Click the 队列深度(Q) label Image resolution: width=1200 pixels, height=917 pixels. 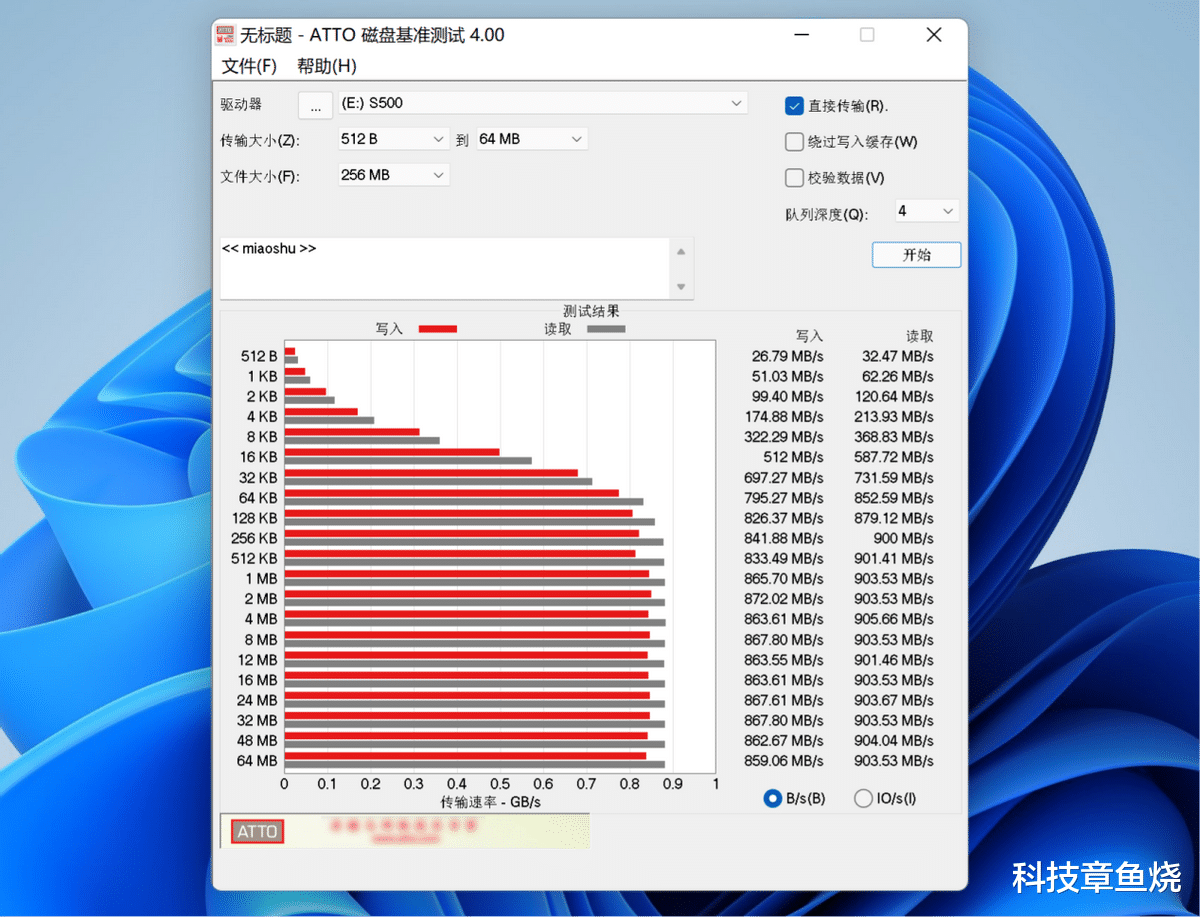827,214
